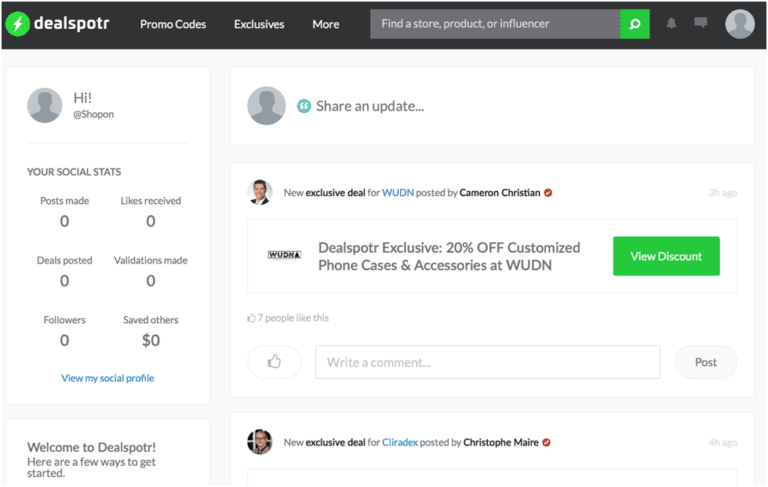Click the dealspotr lightning bolt logo
The height and width of the screenshot is (487, 768).
coord(18,24)
